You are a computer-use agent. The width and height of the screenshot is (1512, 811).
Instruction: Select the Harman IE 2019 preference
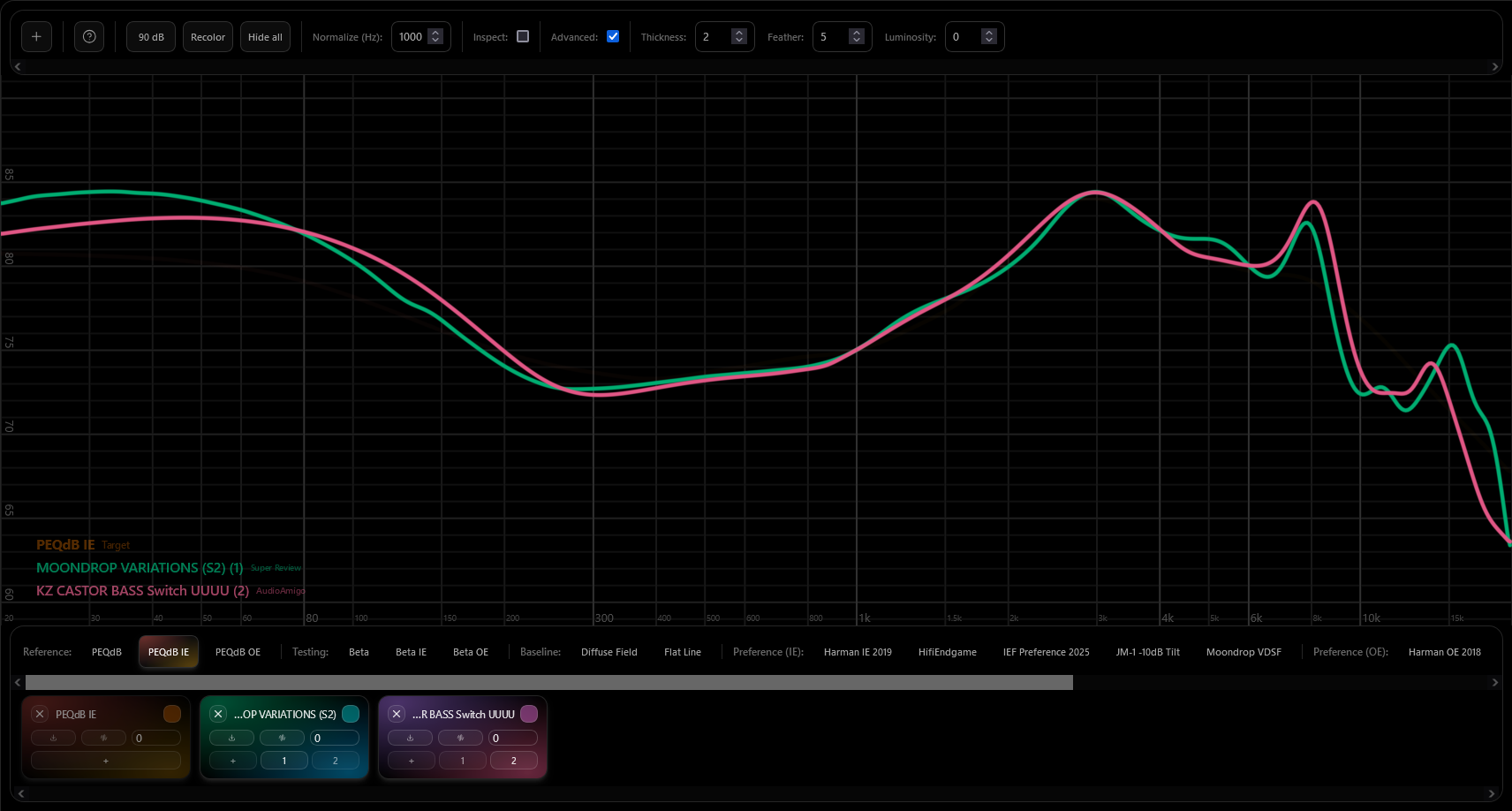point(858,652)
